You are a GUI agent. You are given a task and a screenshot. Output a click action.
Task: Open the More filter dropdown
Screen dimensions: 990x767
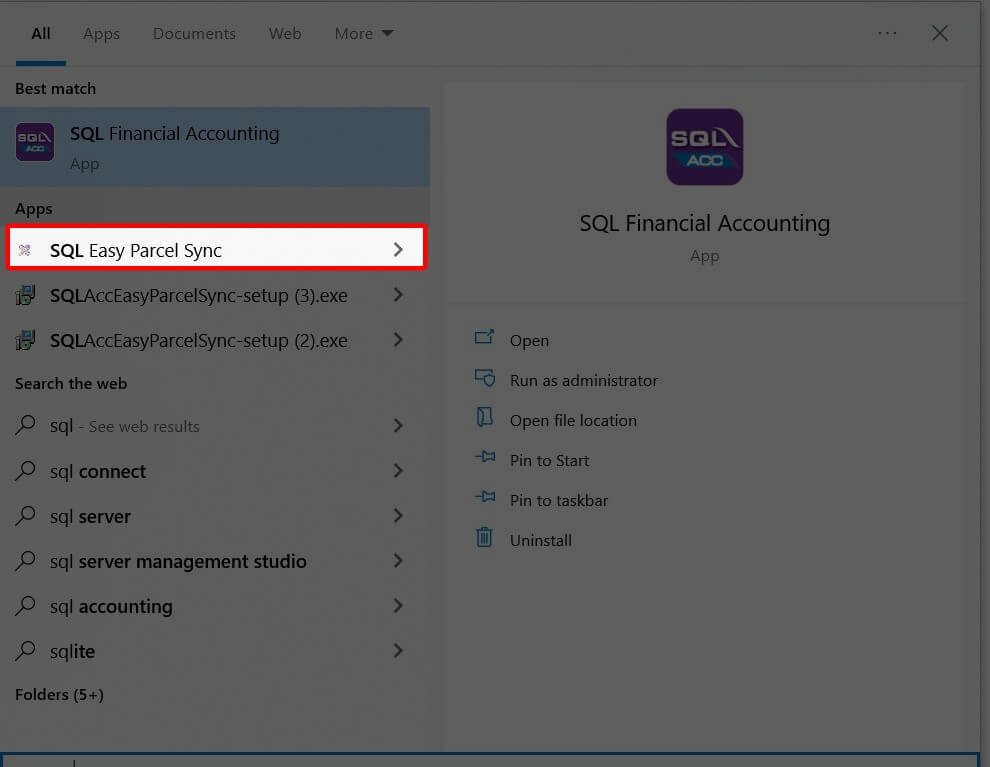click(x=364, y=33)
